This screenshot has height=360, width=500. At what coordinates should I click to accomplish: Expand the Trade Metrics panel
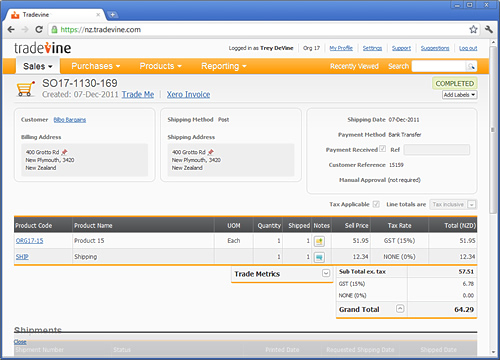tap(326, 273)
